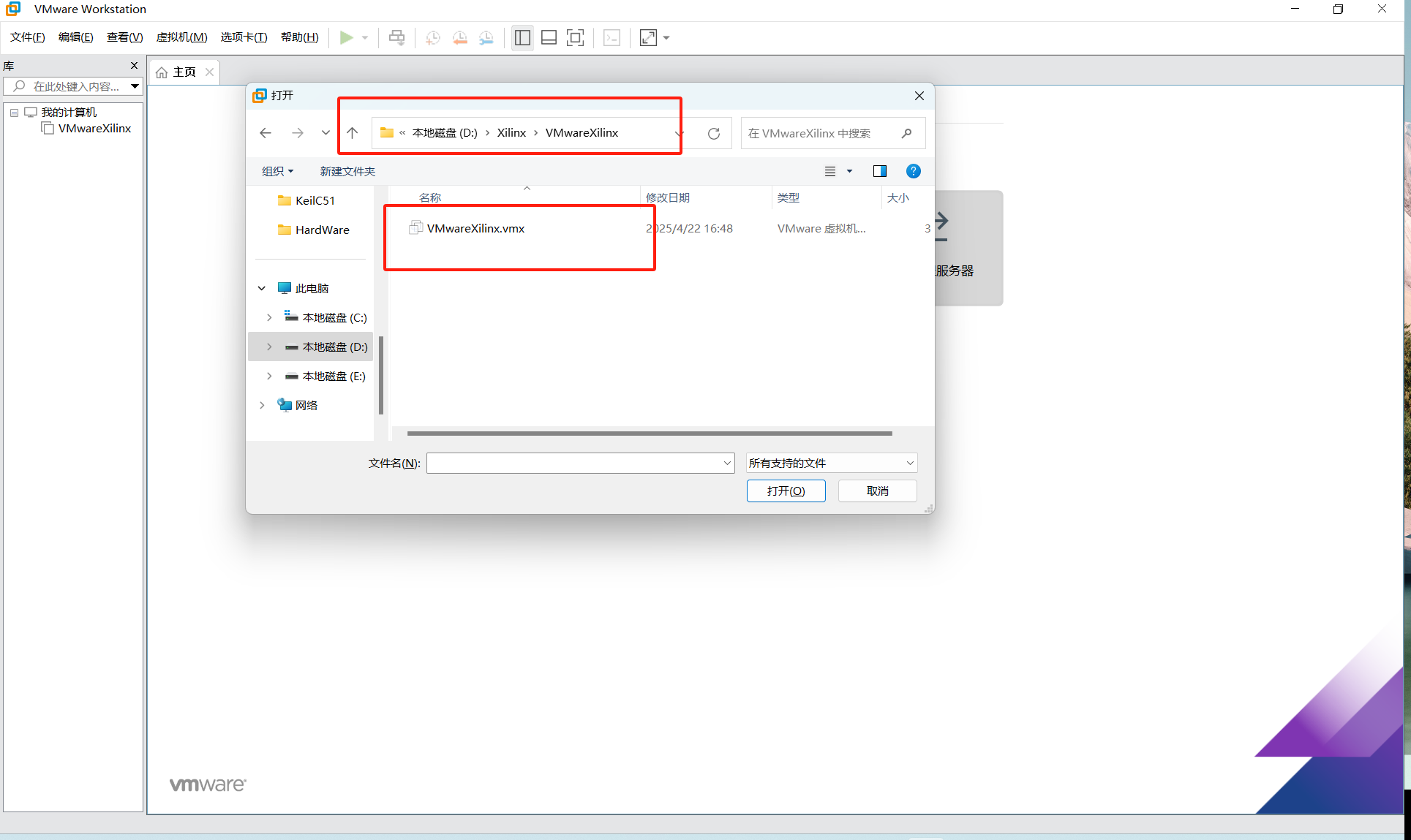Click the full screen mode toolbar icon

[x=576, y=37]
